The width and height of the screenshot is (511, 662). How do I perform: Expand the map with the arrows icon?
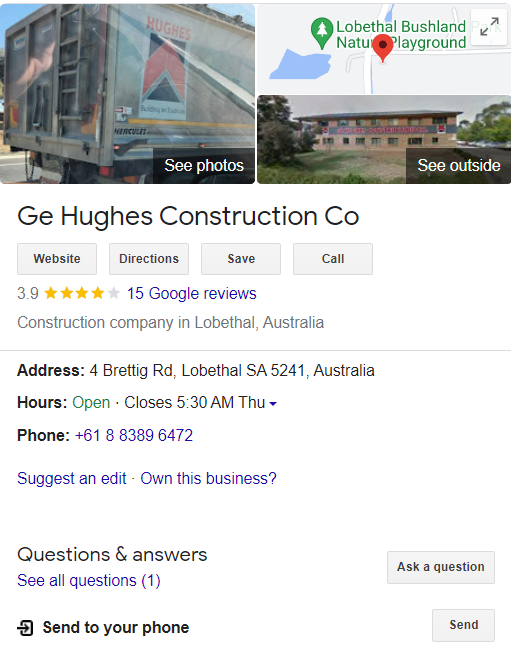[x=489, y=27]
